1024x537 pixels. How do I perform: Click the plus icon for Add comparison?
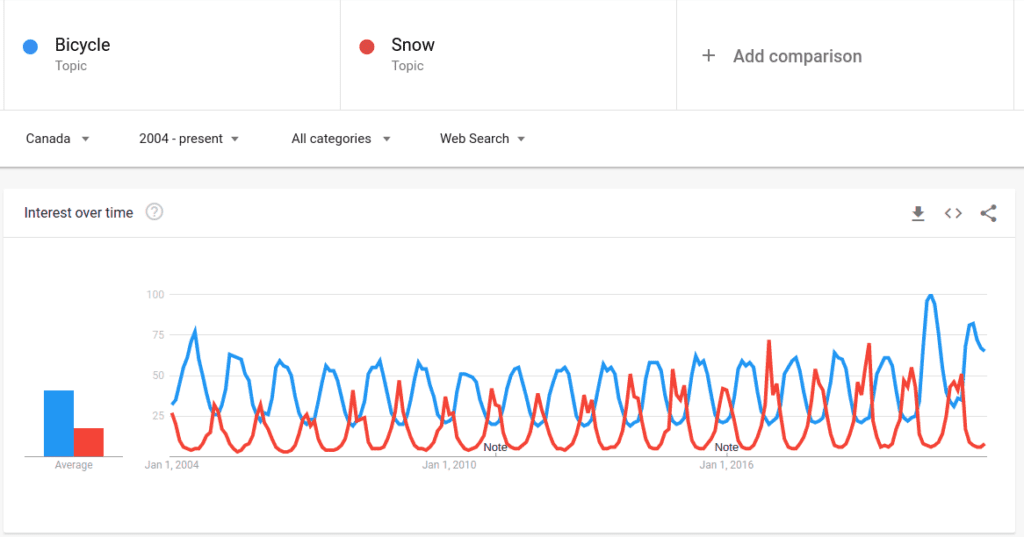(x=708, y=56)
